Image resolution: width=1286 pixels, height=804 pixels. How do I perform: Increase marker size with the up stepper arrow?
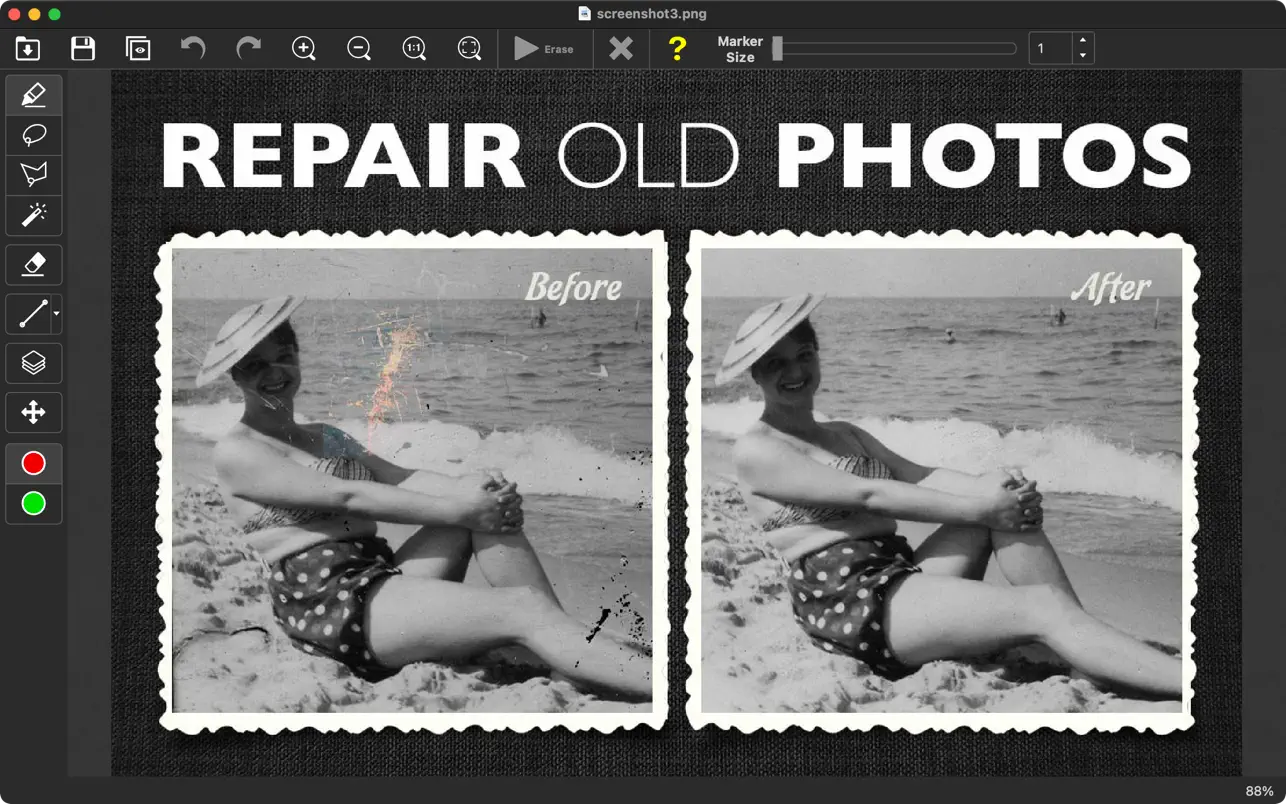pyautogui.click(x=1083, y=41)
